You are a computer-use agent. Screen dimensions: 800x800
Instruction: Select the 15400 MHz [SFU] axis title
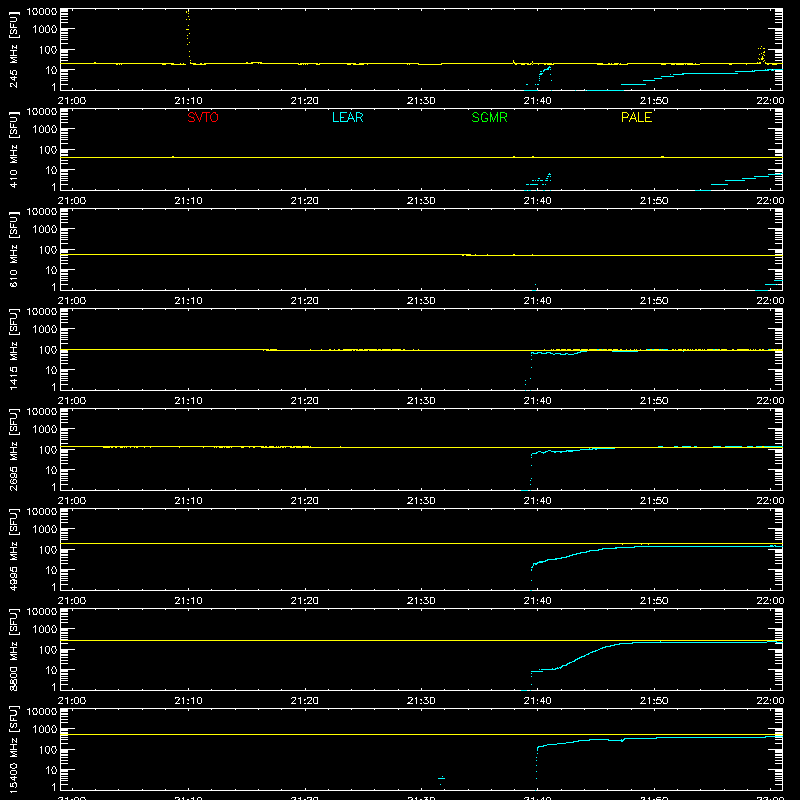13,749
